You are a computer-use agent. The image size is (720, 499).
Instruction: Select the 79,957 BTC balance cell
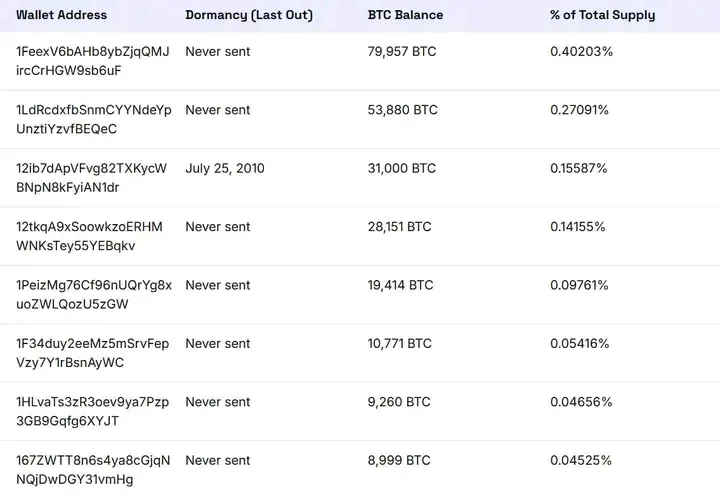coord(402,51)
